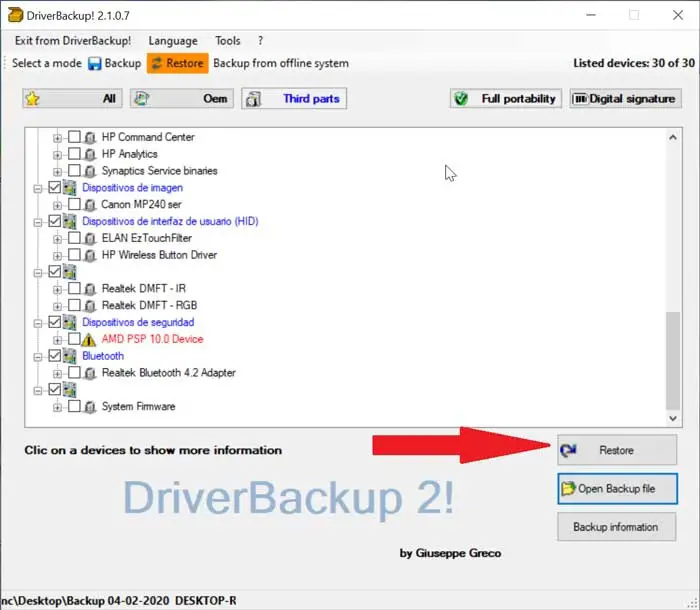Expand the Canon MP240 ser node
This screenshot has width=700, height=610.
click(x=57, y=205)
